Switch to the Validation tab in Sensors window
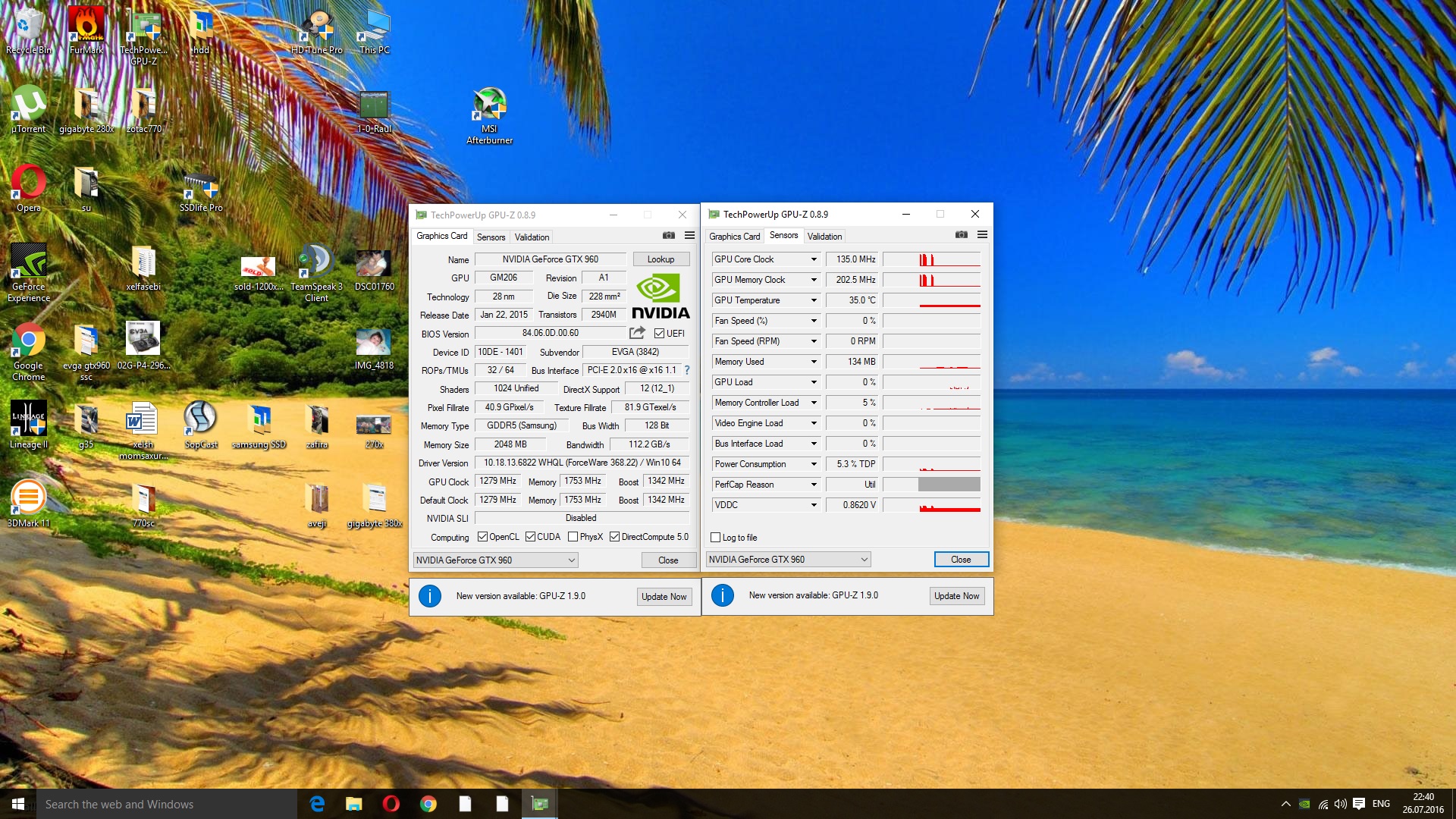Image resolution: width=1456 pixels, height=819 pixels. pyautogui.click(x=824, y=237)
